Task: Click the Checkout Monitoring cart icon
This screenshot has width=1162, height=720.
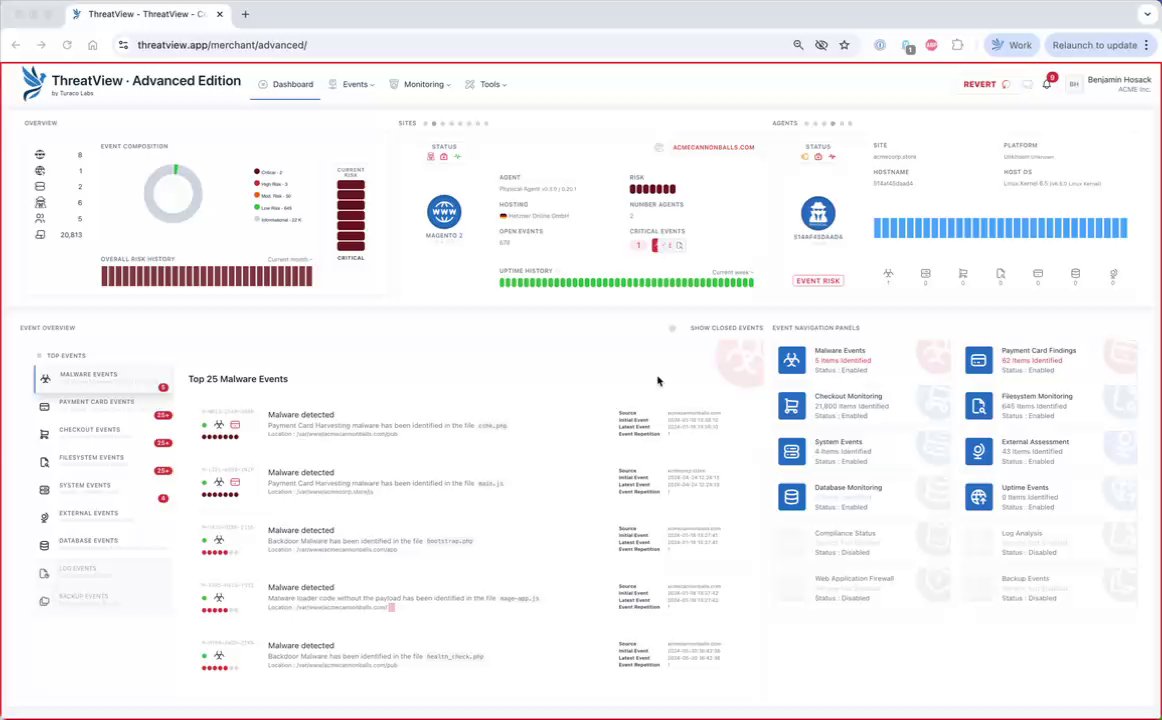Action: 791,406
